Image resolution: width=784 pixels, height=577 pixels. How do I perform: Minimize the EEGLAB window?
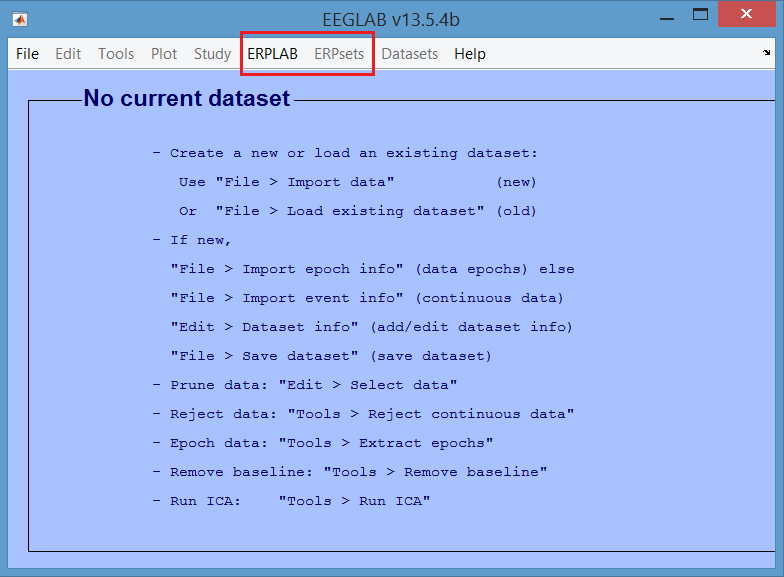666,18
